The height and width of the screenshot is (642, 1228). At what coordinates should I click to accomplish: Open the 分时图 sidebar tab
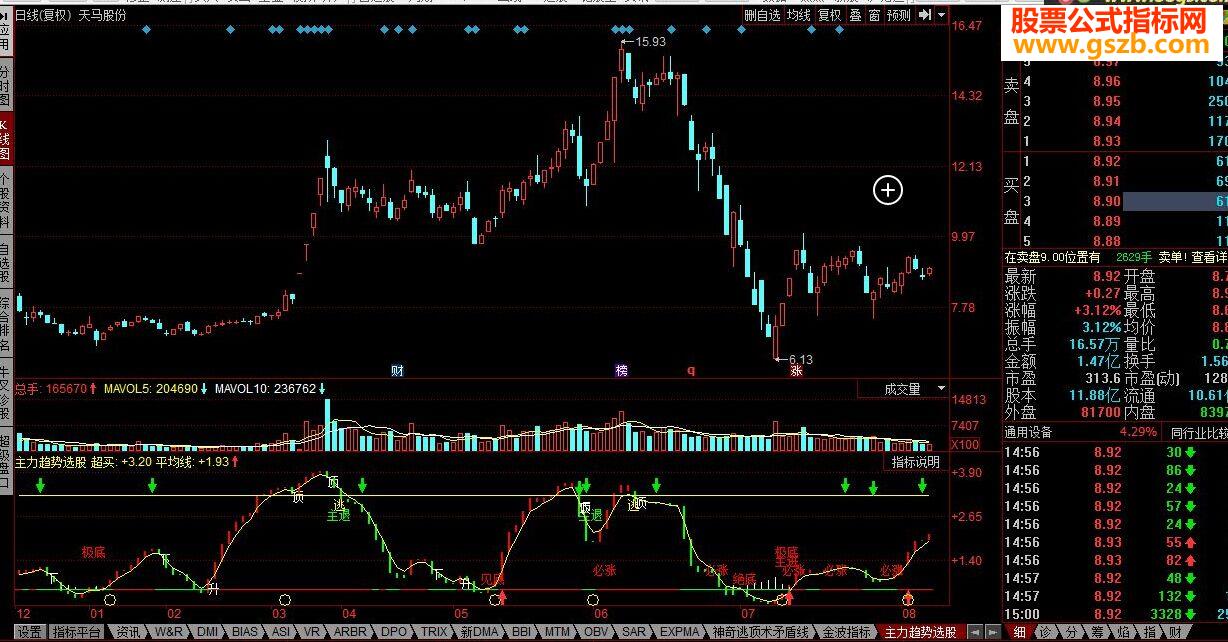[x=5, y=85]
